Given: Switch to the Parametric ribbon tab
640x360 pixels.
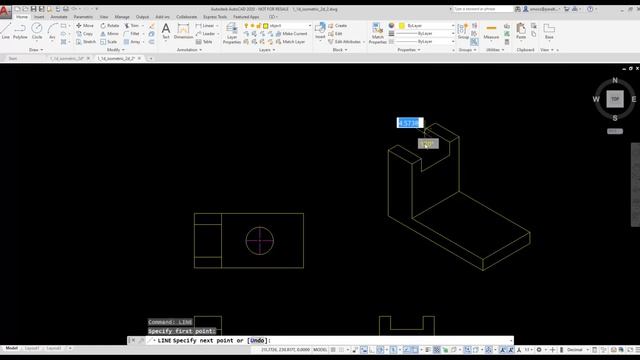Looking at the screenshot, I should [83, 17].
